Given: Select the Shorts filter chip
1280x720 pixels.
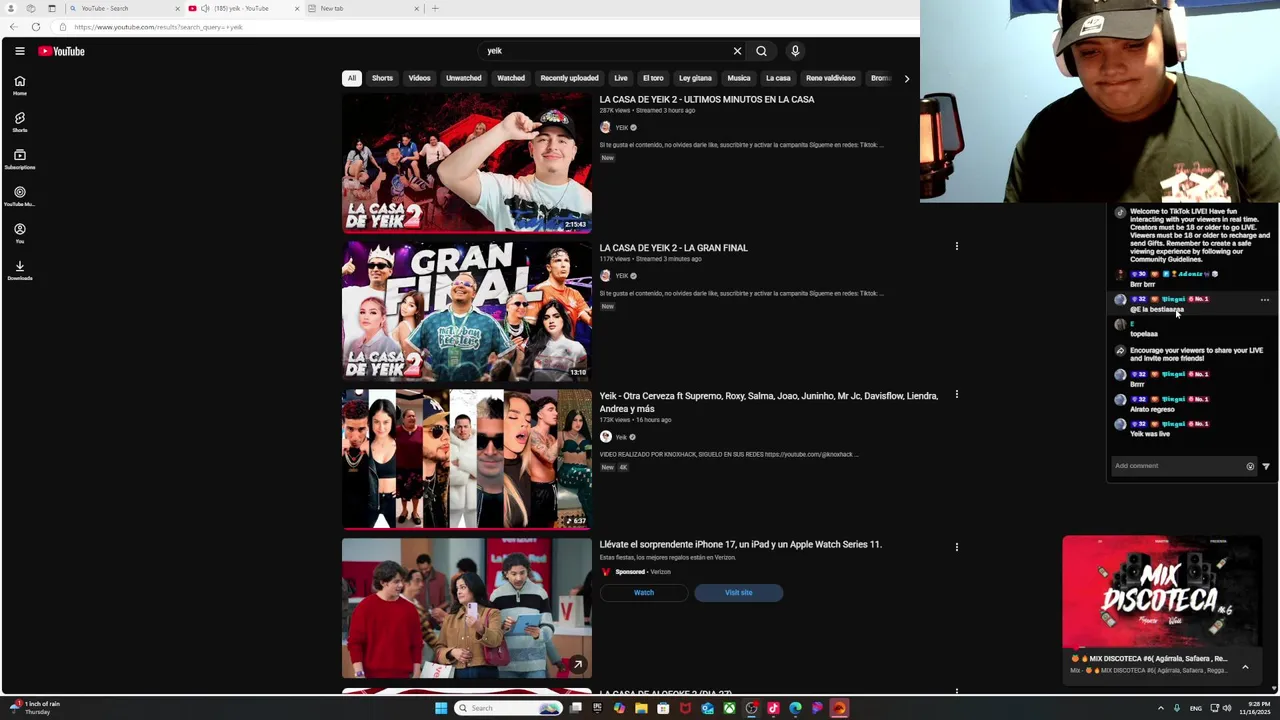Looking at the screenshot, I should click(x=382, y=78).
